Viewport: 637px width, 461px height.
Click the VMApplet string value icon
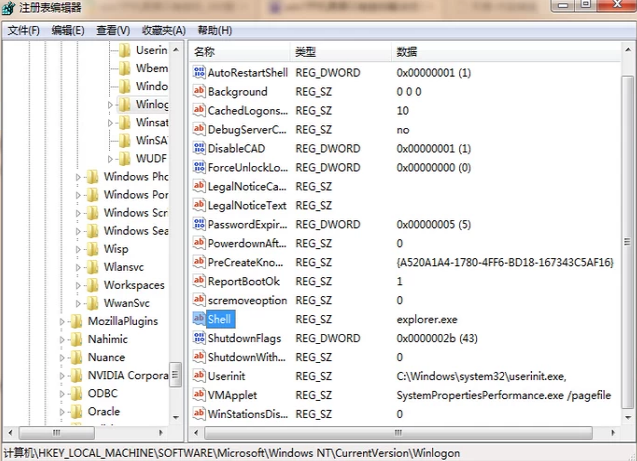point(198,396)
